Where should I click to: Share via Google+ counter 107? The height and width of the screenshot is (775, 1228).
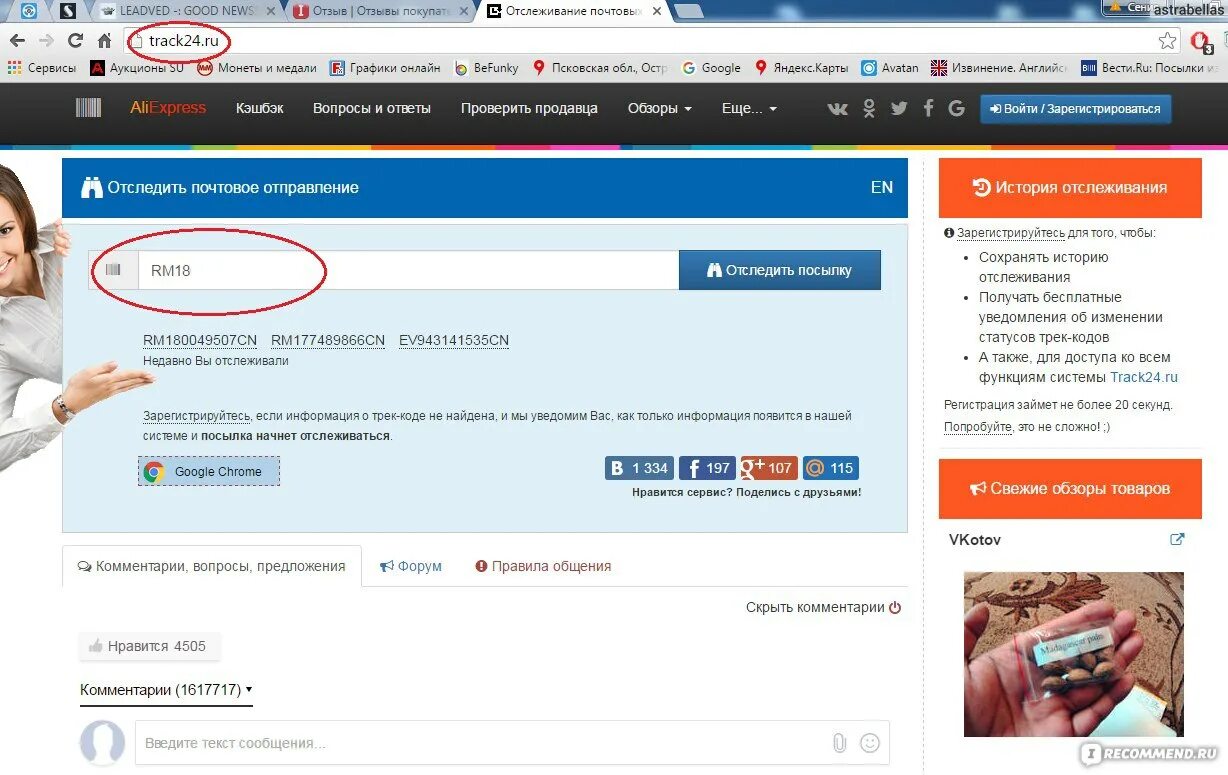pyautogui.click(x=768, y=468)
